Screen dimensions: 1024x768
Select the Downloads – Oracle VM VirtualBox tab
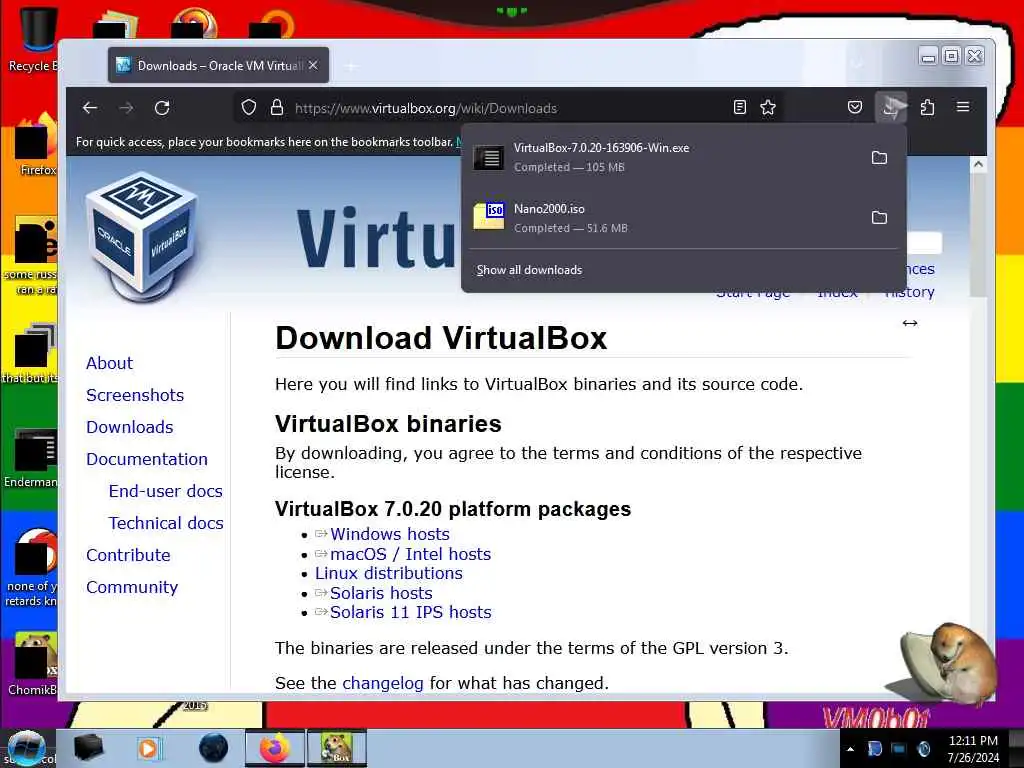pos(218,65)
